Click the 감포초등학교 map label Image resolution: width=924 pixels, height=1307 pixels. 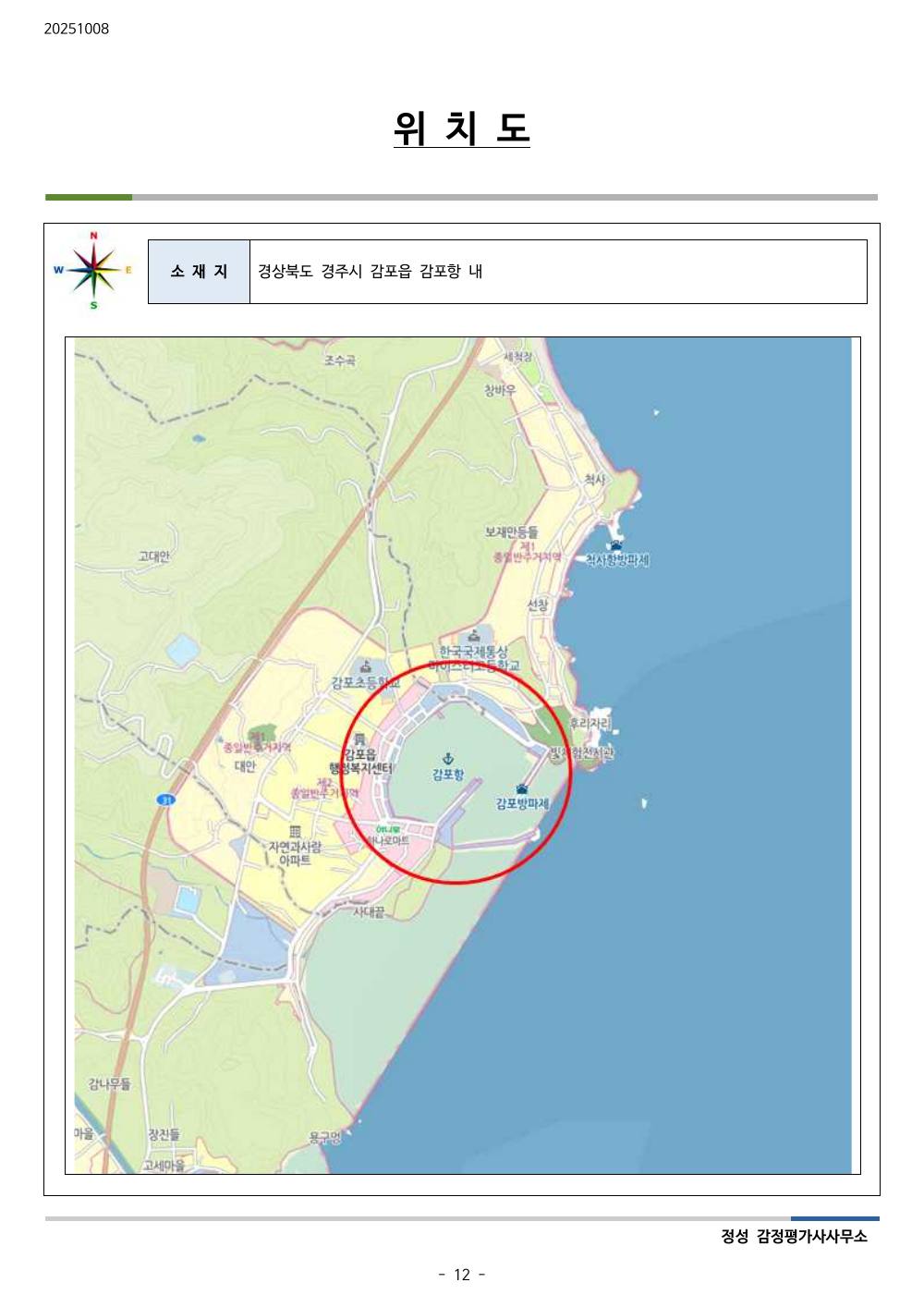[x=366, y=683]
